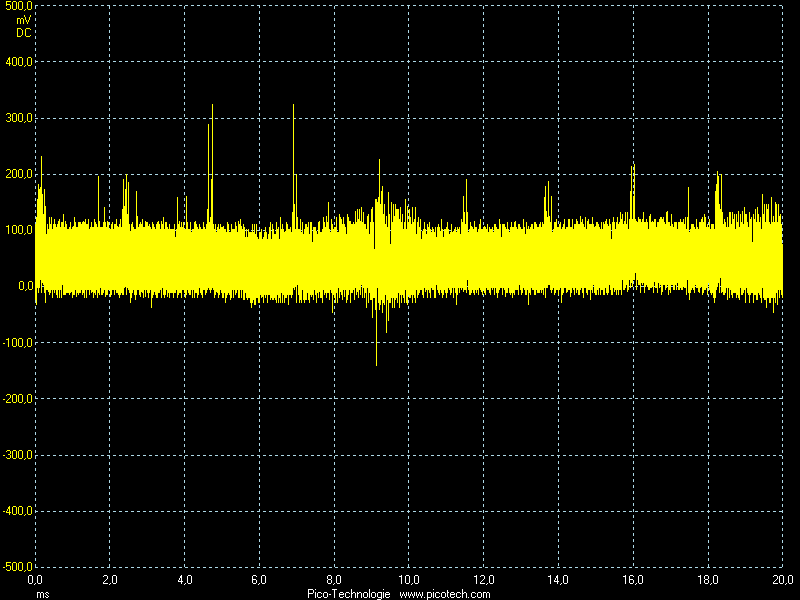Click the 500,0 voltage axis label

(18, 6)
